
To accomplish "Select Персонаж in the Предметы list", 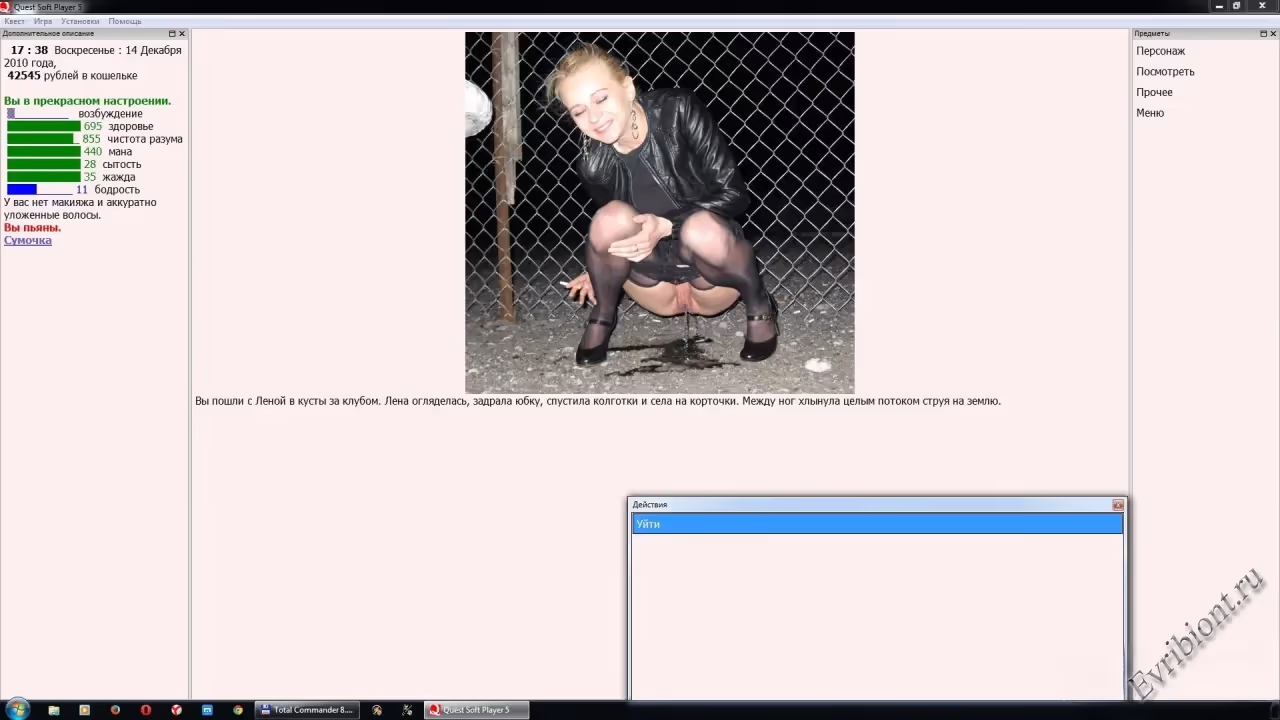I will [x=1160, y=51].
